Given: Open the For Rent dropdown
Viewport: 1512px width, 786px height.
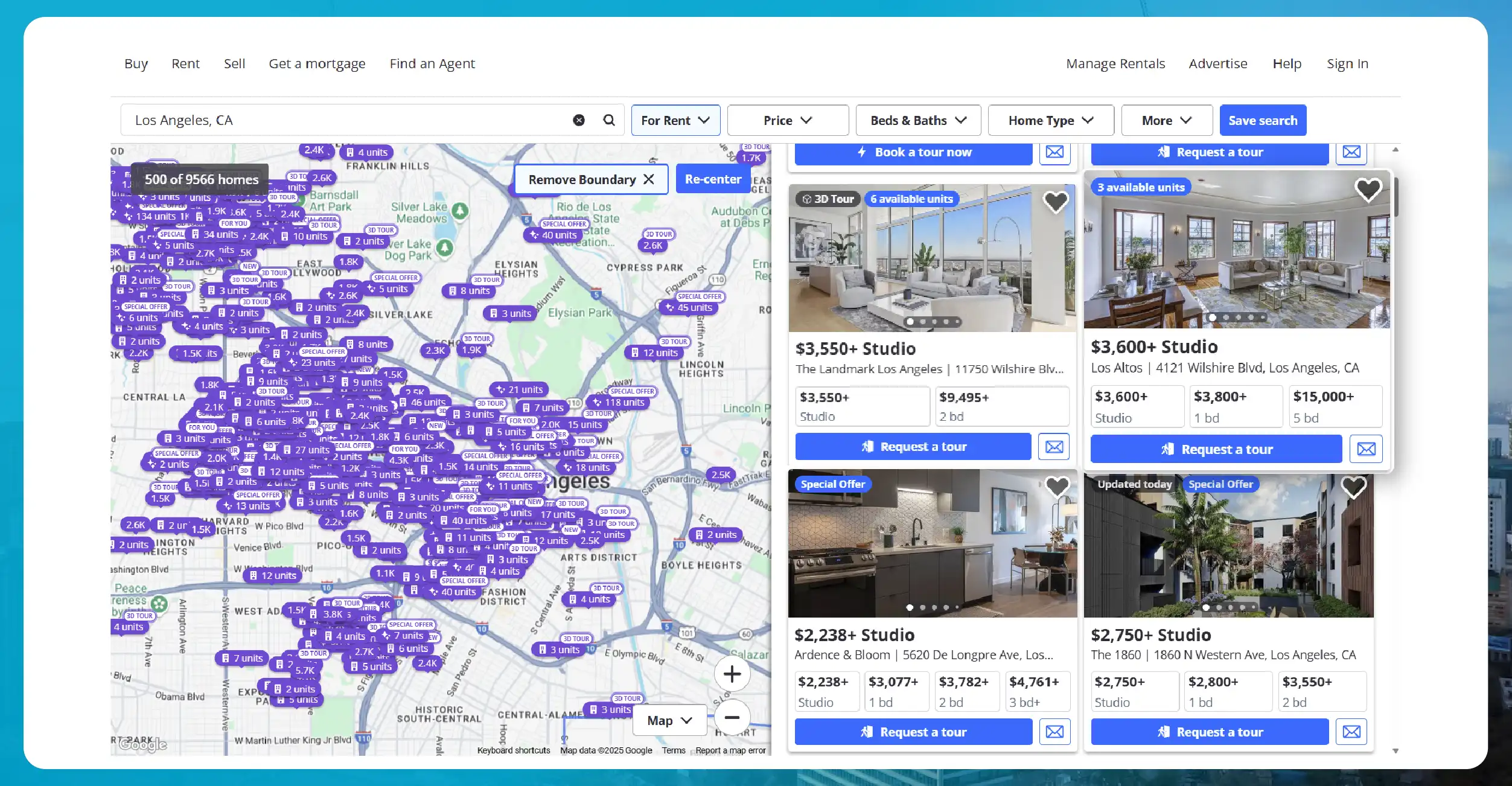Looking at the screenshot, I should 675,120.
